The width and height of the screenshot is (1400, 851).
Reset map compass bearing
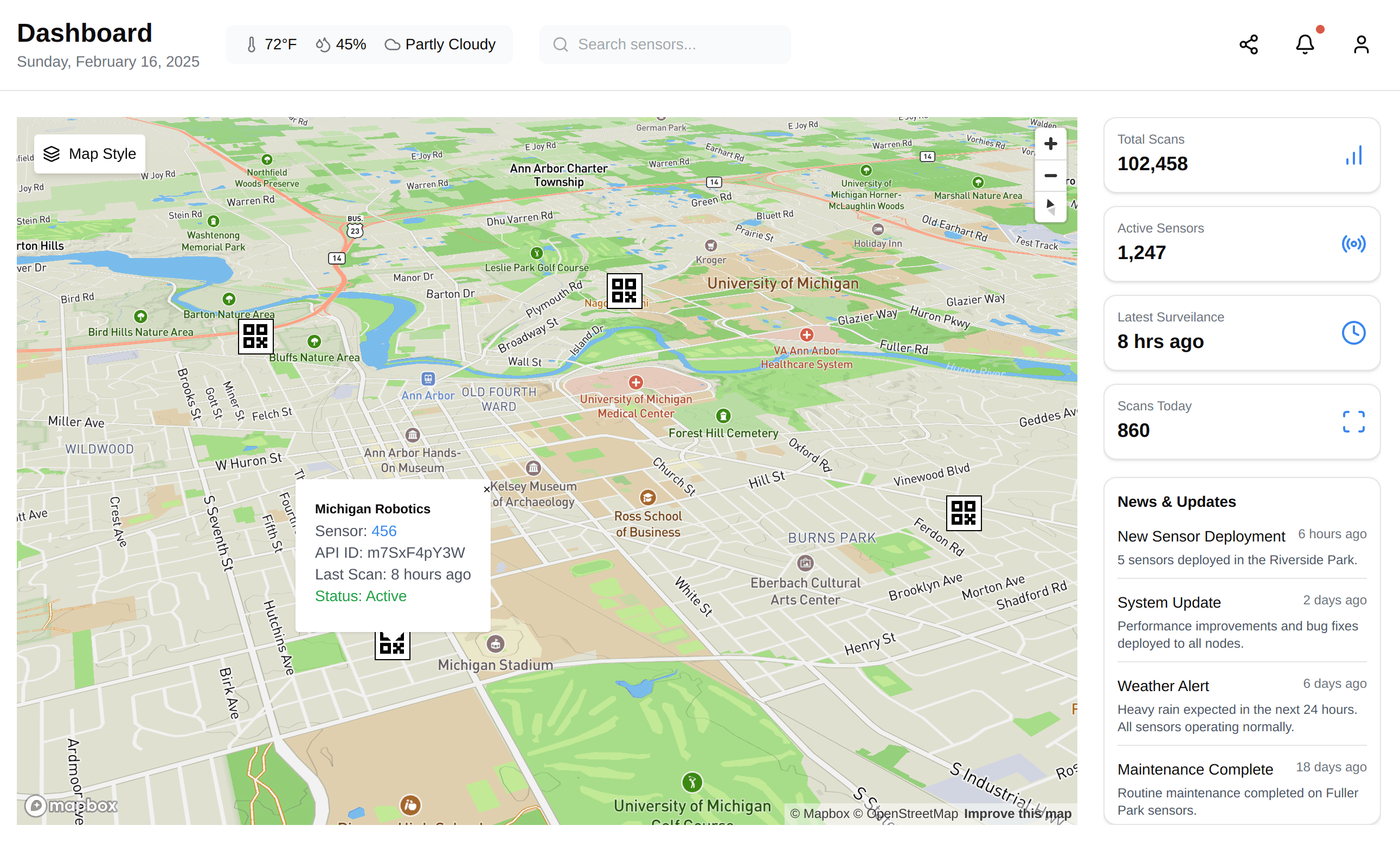coord(1050,207)
